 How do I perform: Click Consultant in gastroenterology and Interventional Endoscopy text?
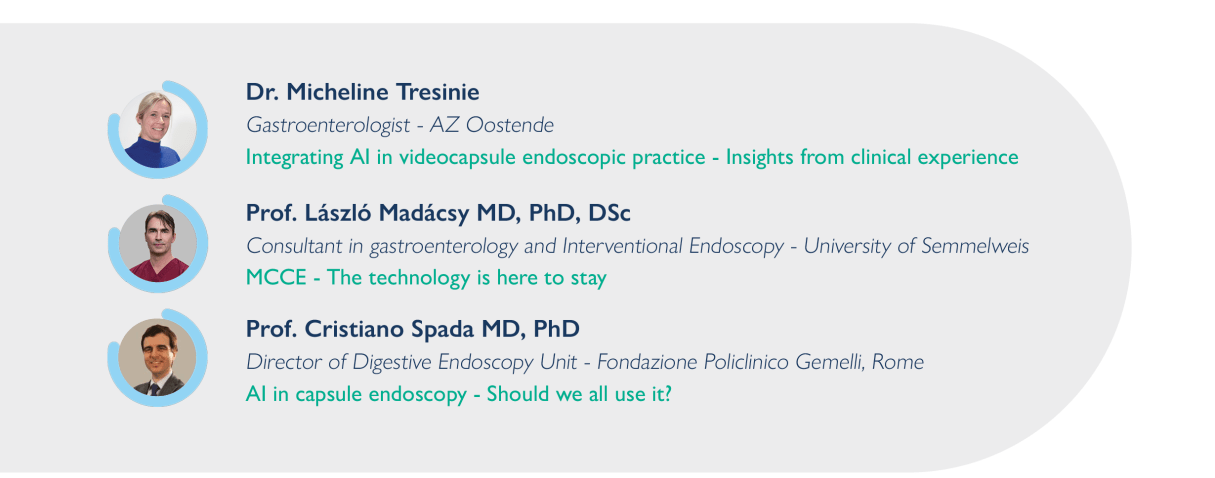(x=515, y=246)
